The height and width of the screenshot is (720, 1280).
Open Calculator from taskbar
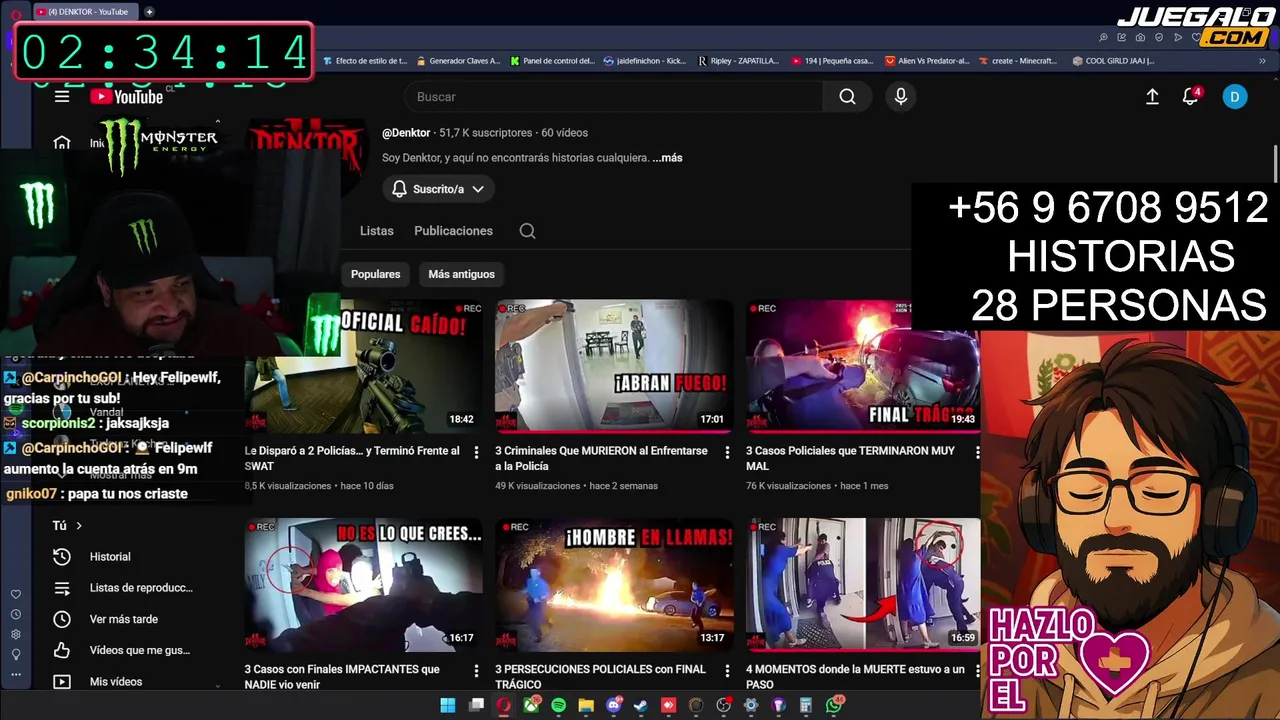pos(806,705)
